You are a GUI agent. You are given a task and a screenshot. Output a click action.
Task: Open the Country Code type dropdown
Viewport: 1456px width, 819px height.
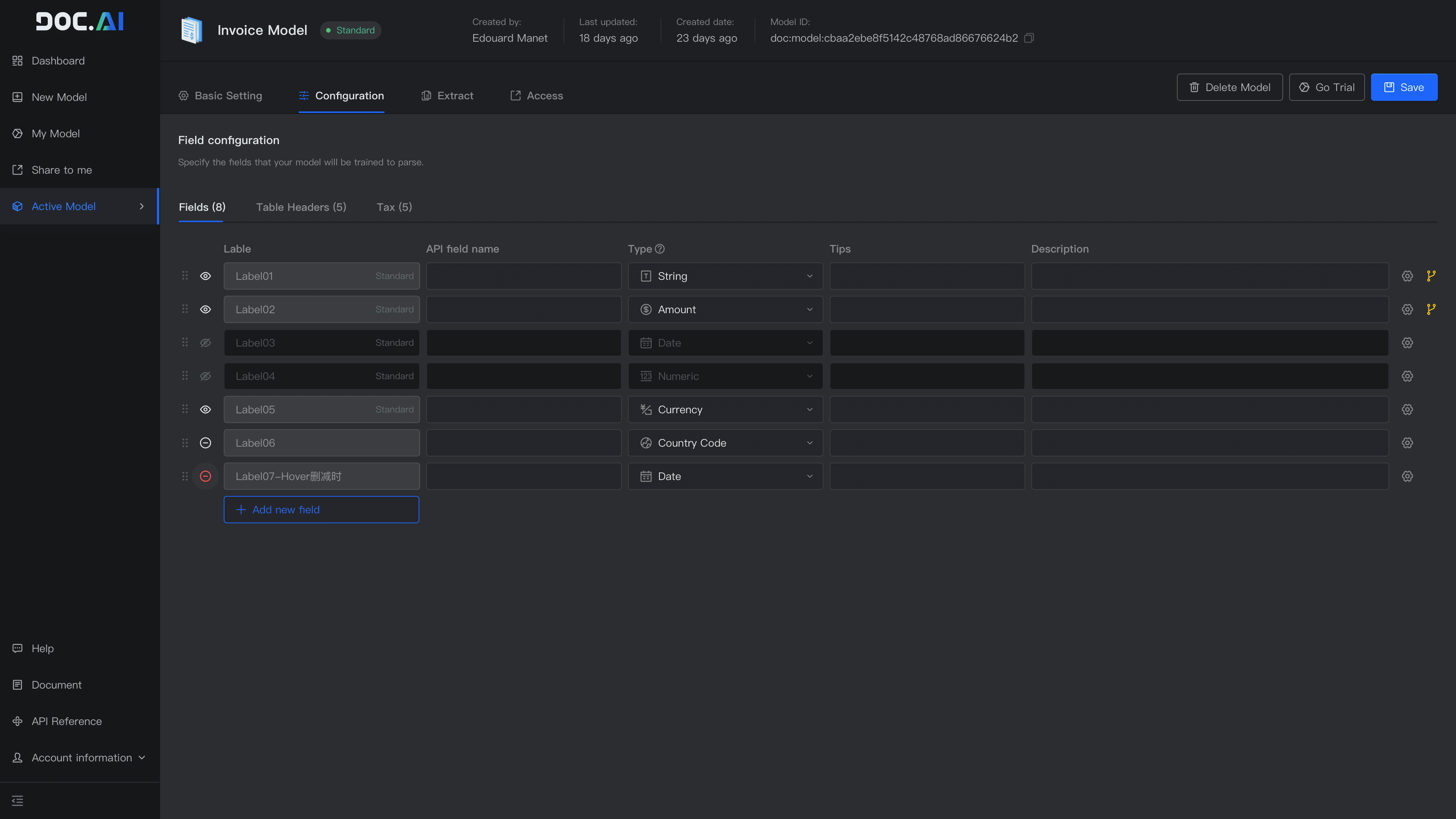coord(725,442)
